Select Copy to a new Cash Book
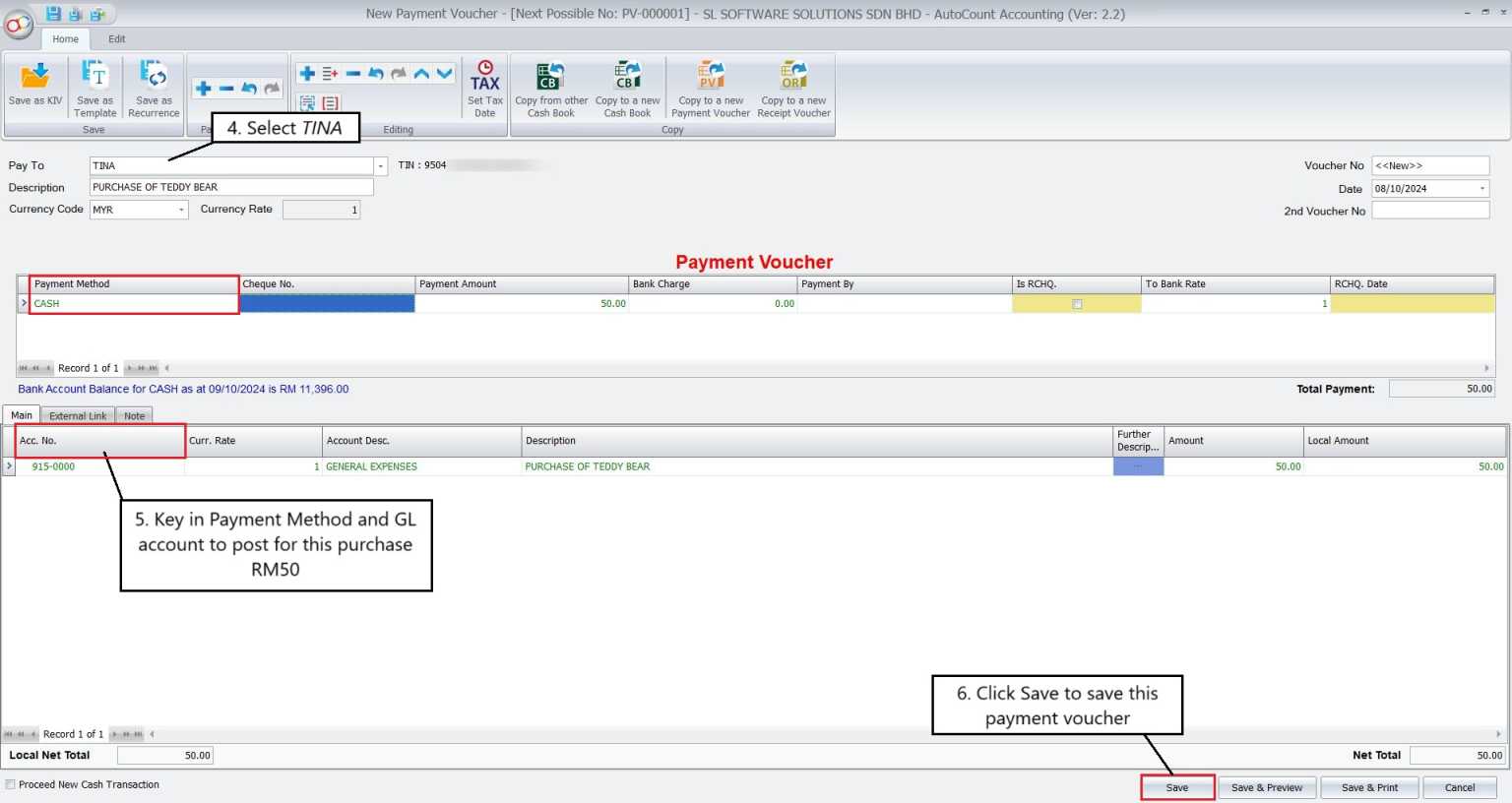Screen dimensions: 1512x803 pos(627,89)
